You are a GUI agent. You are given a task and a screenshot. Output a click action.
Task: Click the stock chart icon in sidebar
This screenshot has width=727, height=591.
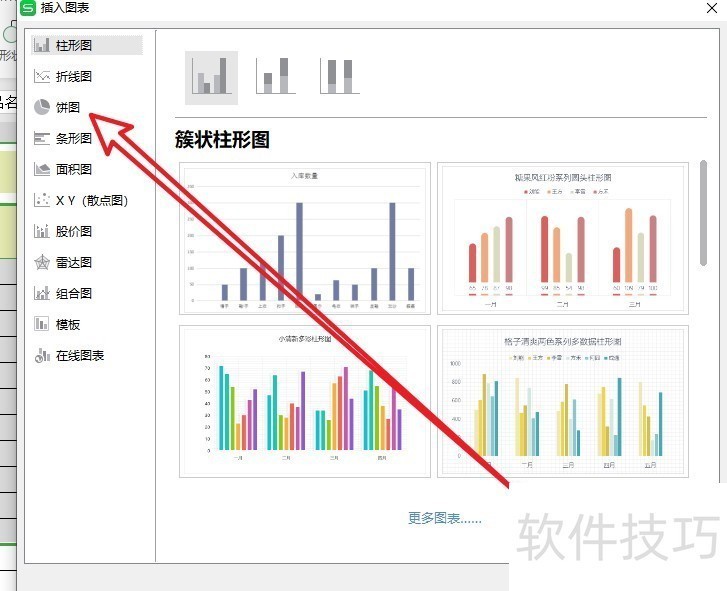[x=42, y=231]
